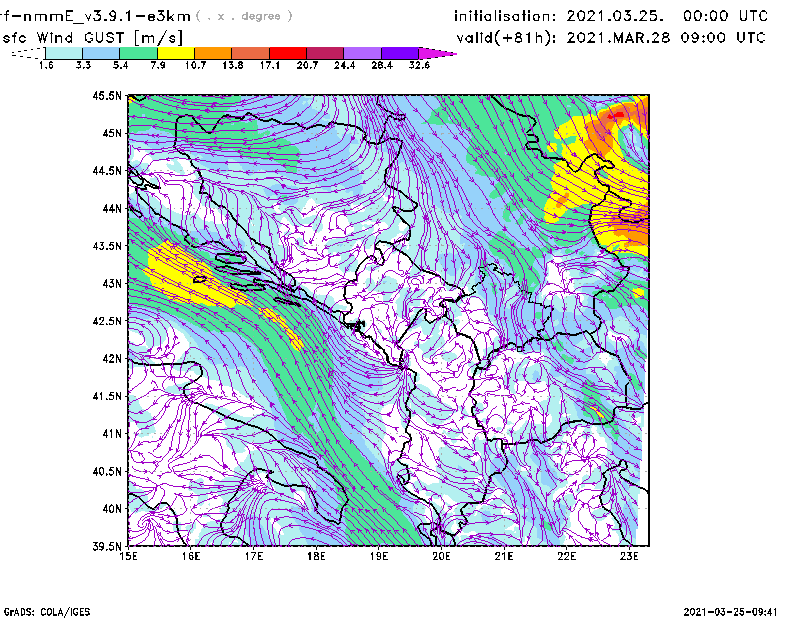Click the "initialisation:" label
This screenshot has width=800, height=618.
505,16
